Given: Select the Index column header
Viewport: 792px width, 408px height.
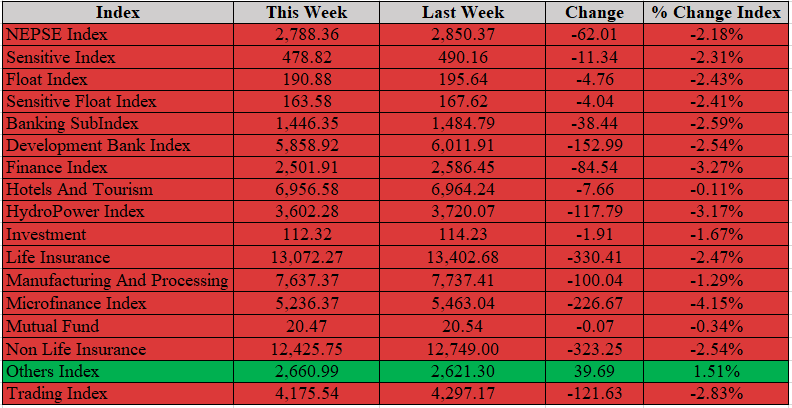Looking at the screenshot, I should [x=118, y=12].
